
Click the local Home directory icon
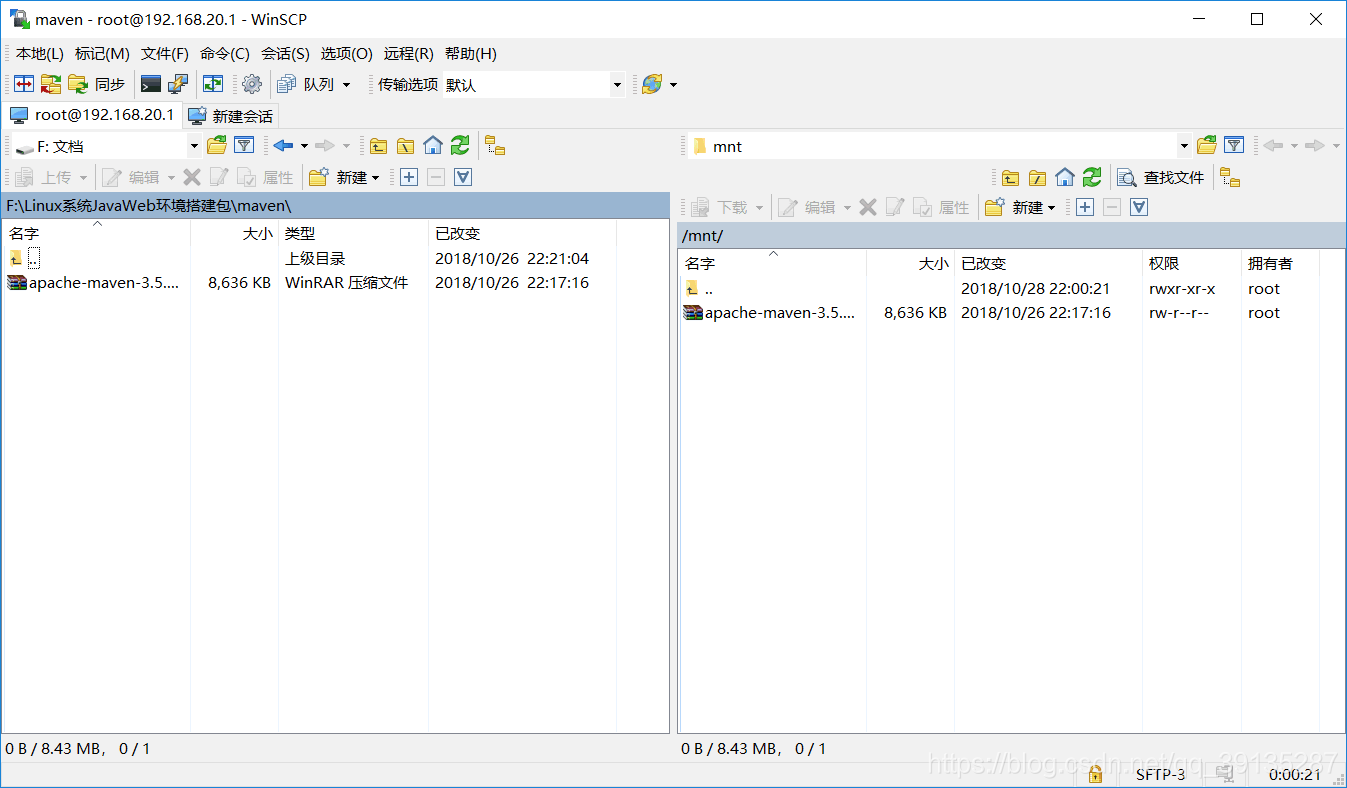click(433, 146)
